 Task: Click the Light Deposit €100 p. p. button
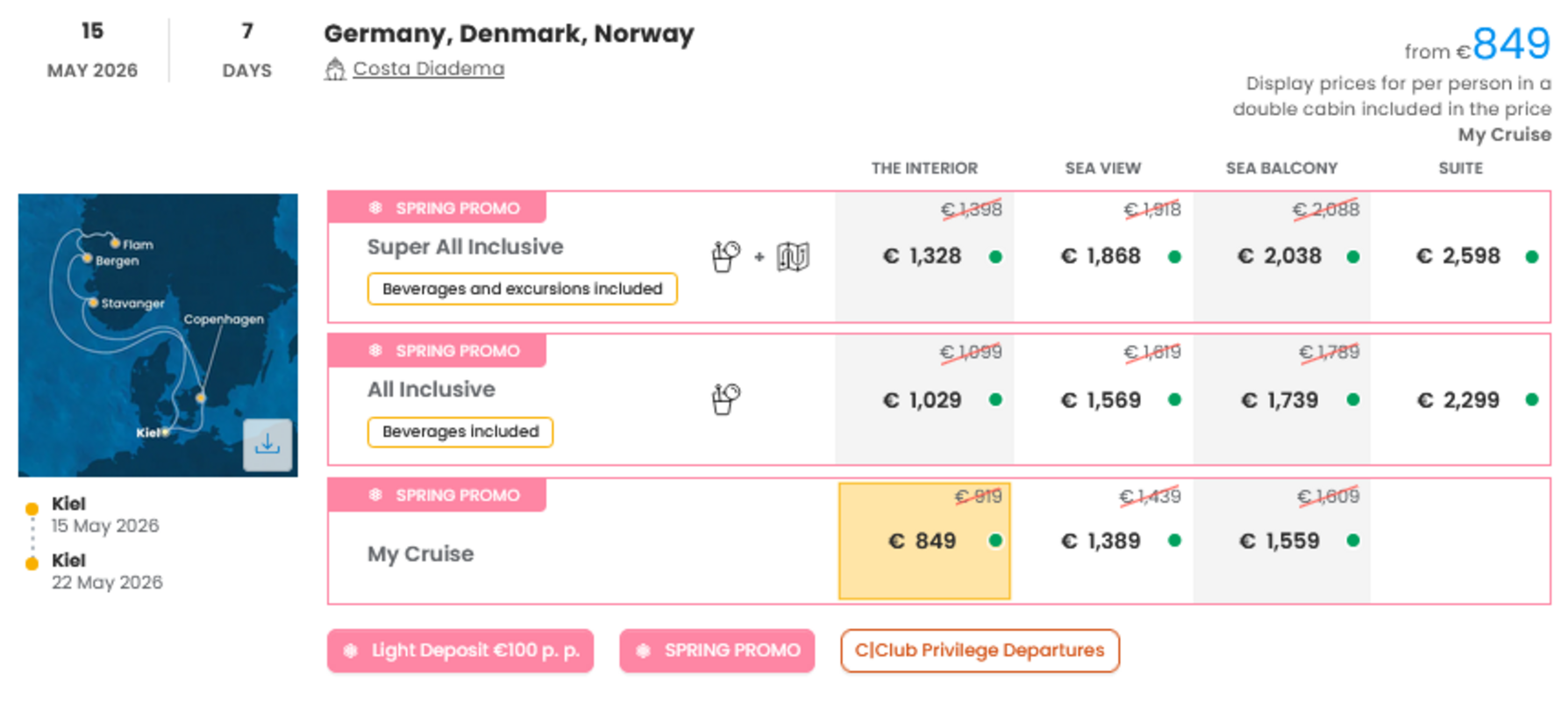pos(460,651)
